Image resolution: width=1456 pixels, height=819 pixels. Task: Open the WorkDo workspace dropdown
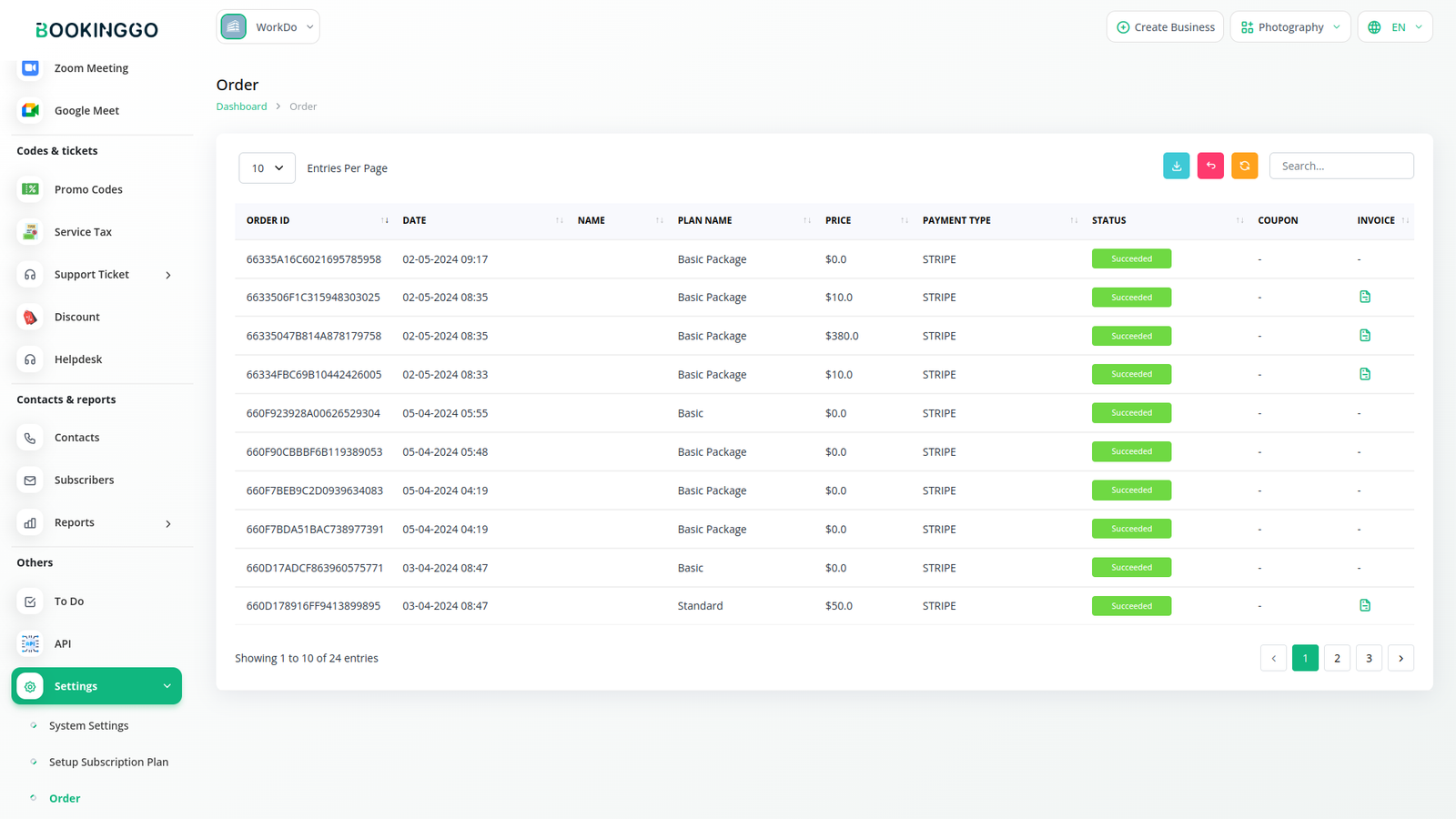(268, 27)
